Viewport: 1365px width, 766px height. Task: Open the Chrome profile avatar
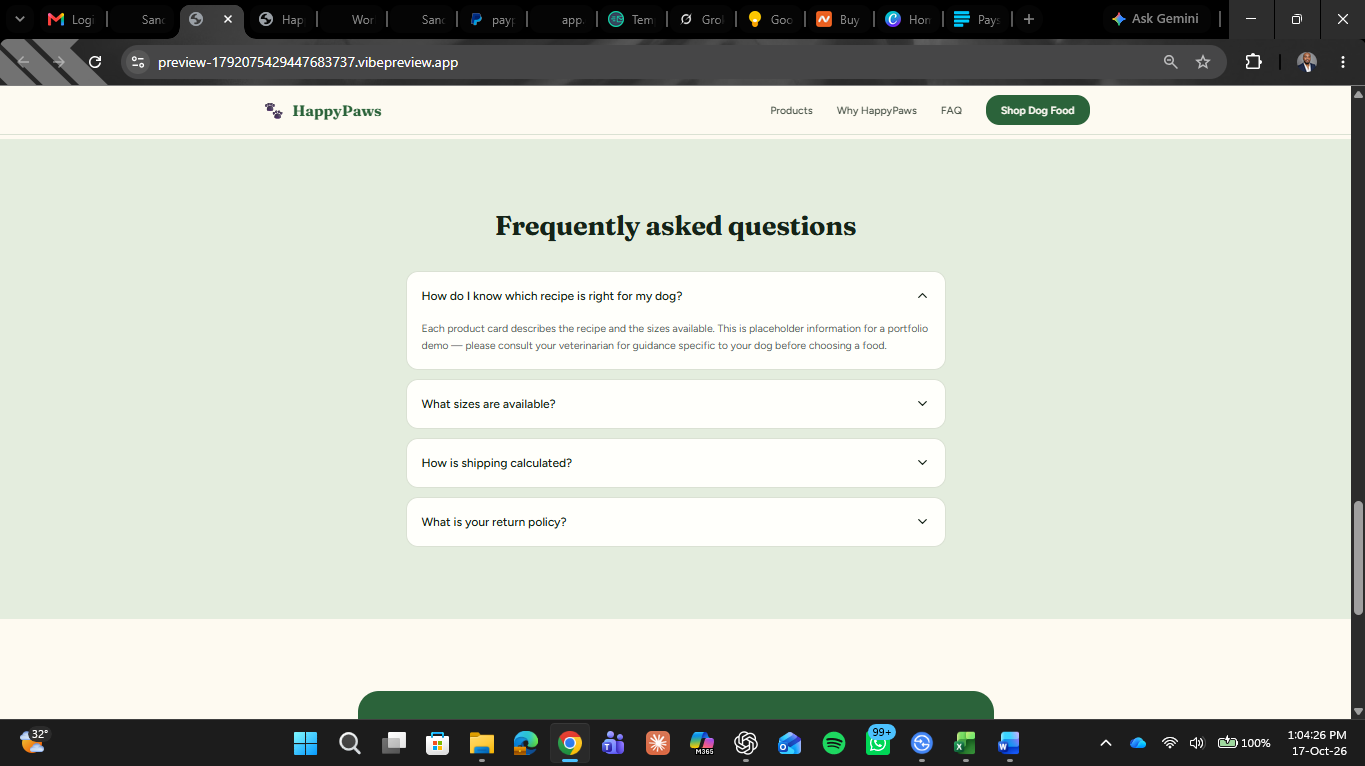[1307, 62]
